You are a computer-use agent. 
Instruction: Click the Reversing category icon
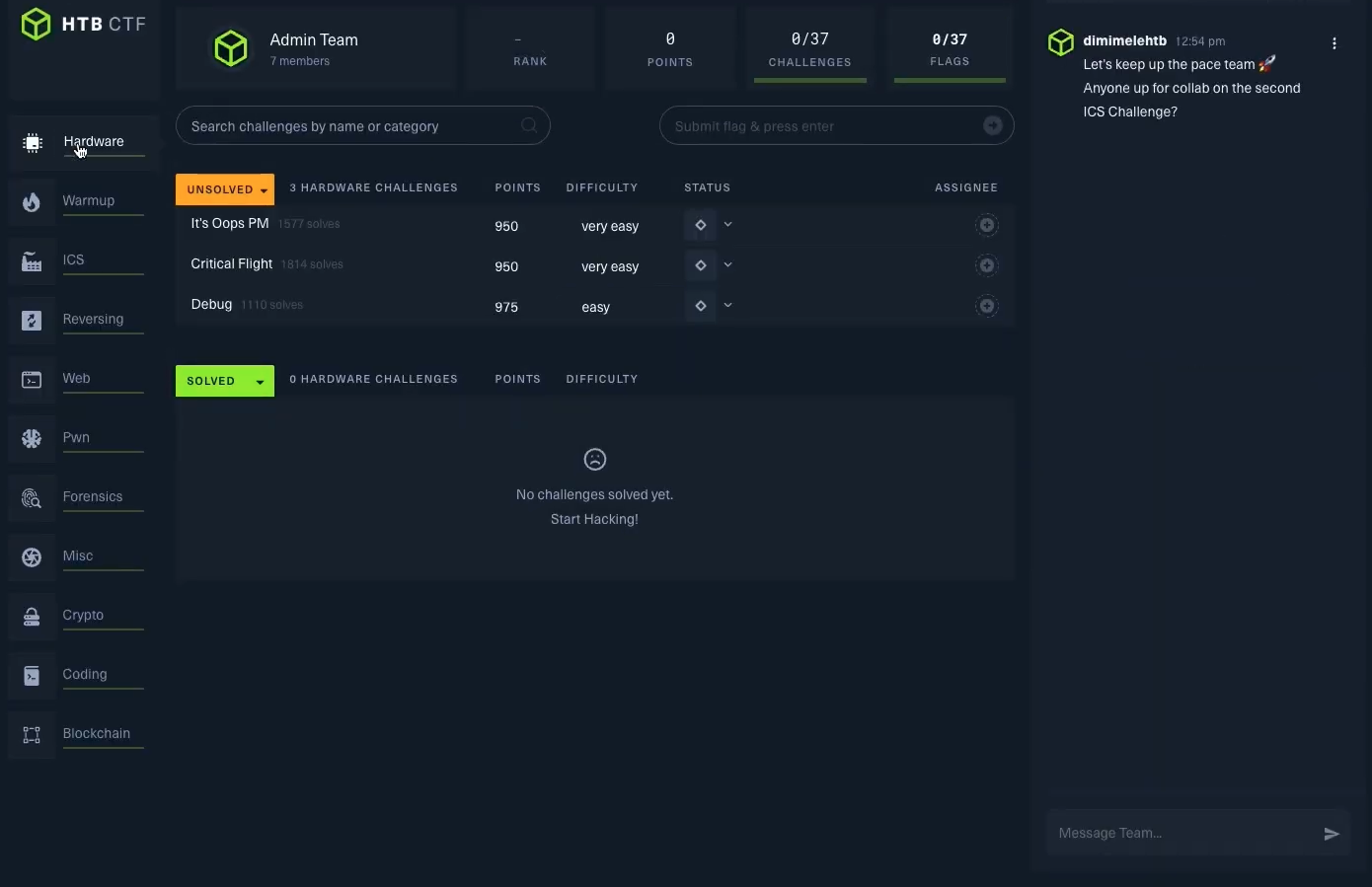[32, 321]
